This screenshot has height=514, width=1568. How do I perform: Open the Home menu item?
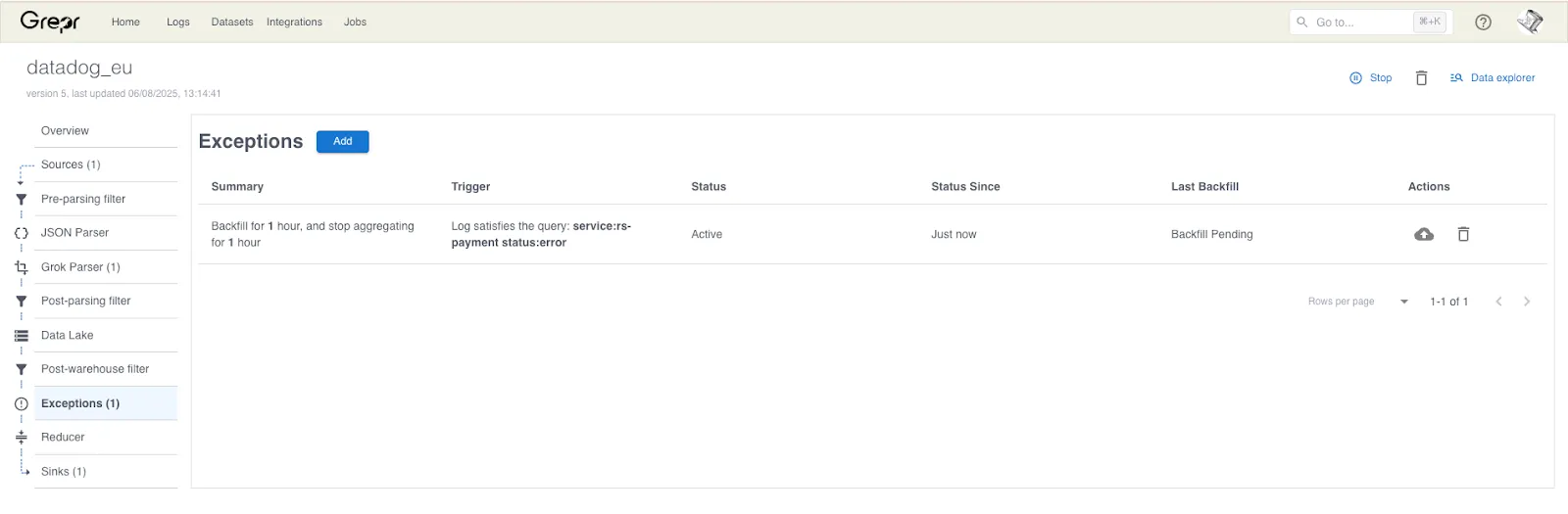[125, 22]
